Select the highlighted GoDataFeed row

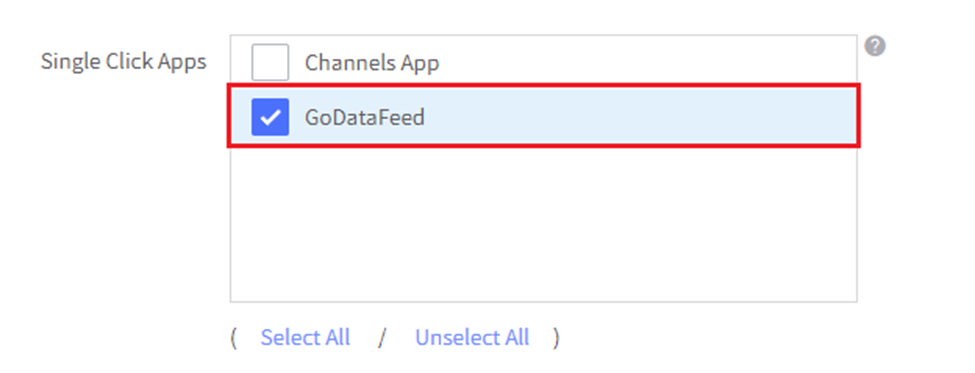pos(543,116)
